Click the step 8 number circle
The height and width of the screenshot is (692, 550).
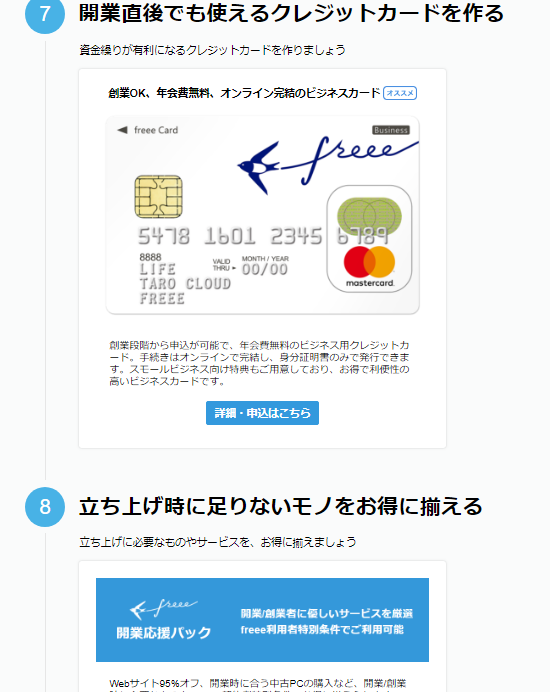(x=45, y=507)
